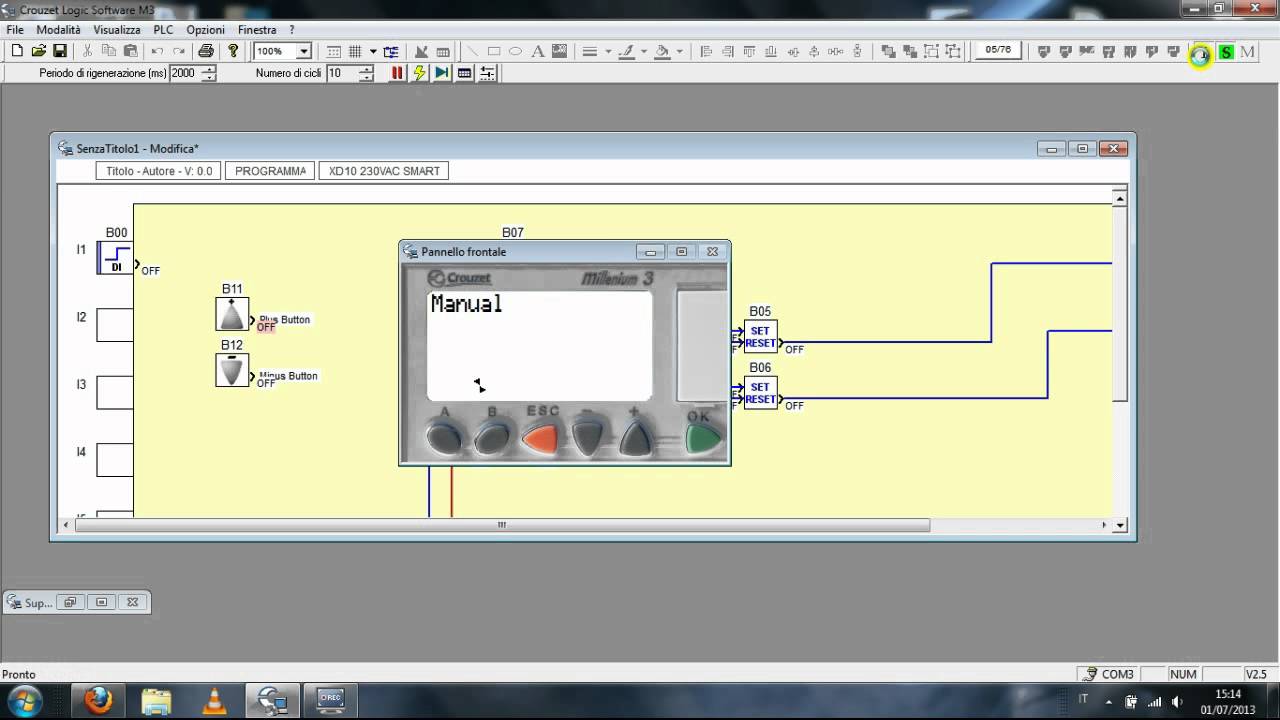
Task: Click the PROGRAMMA button
Action: (270, 171)
